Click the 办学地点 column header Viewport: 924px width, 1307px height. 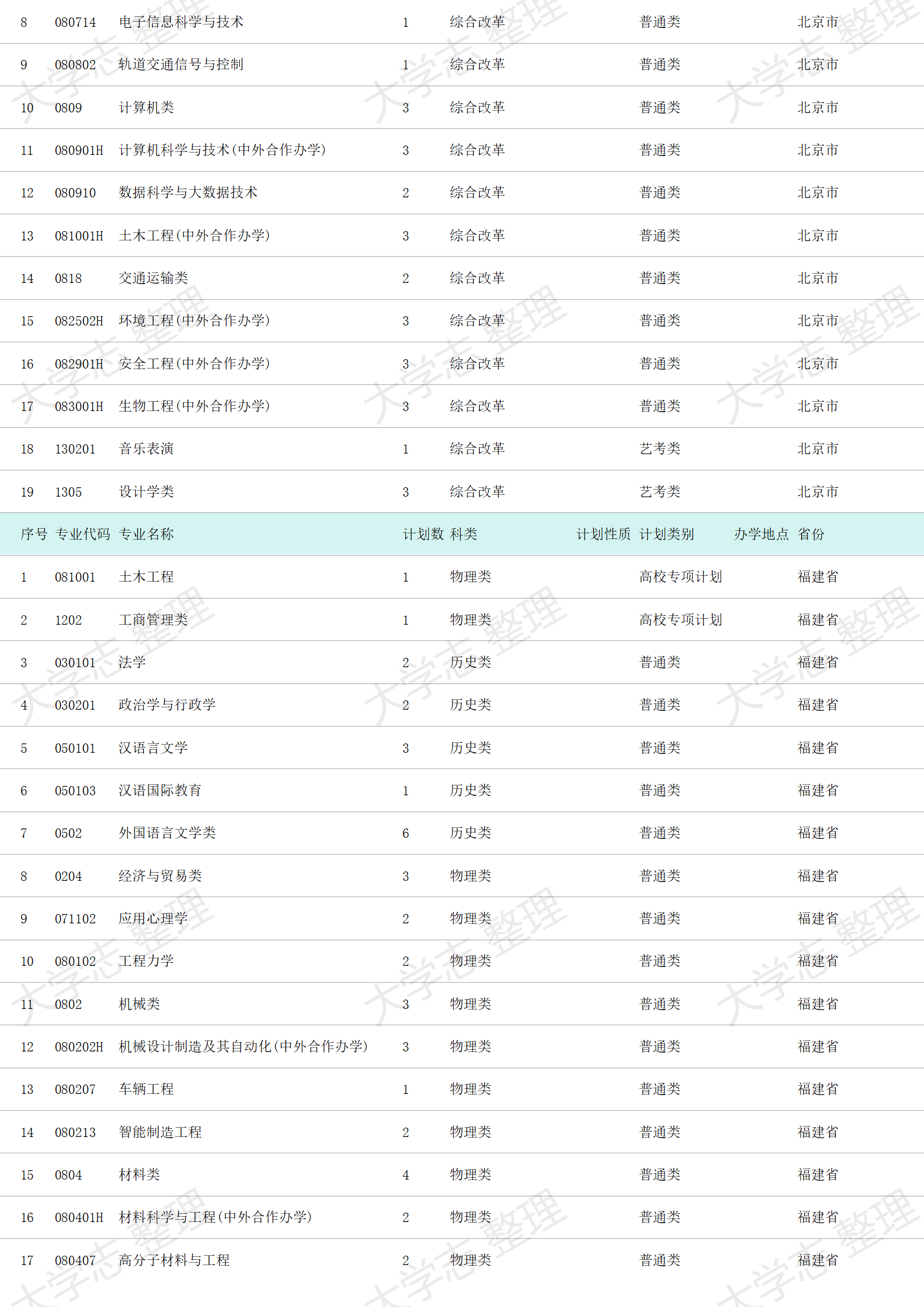[761, 534]
